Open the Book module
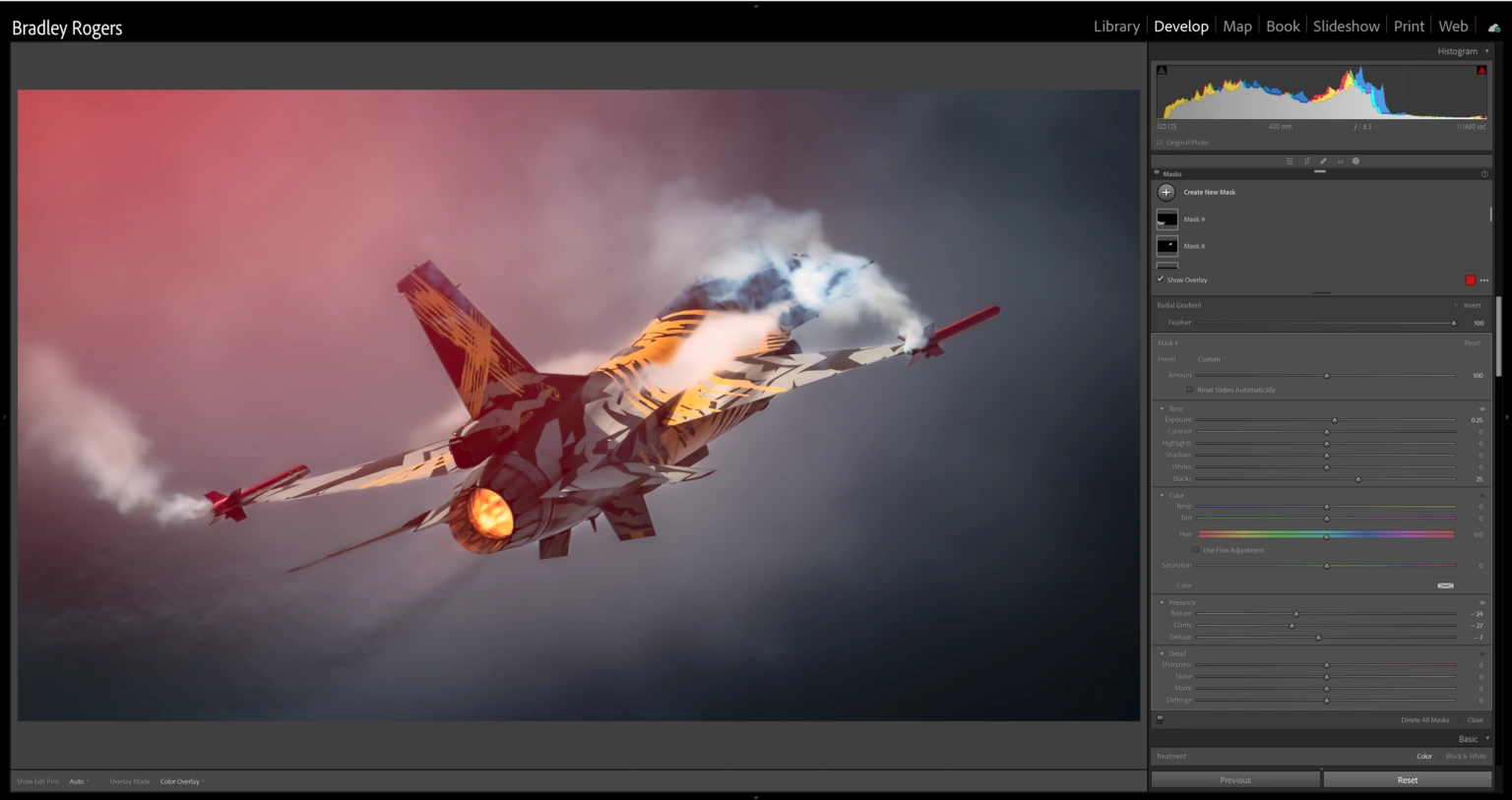This screenshot has height=800, width=1512. click(x=1283, y=27)
